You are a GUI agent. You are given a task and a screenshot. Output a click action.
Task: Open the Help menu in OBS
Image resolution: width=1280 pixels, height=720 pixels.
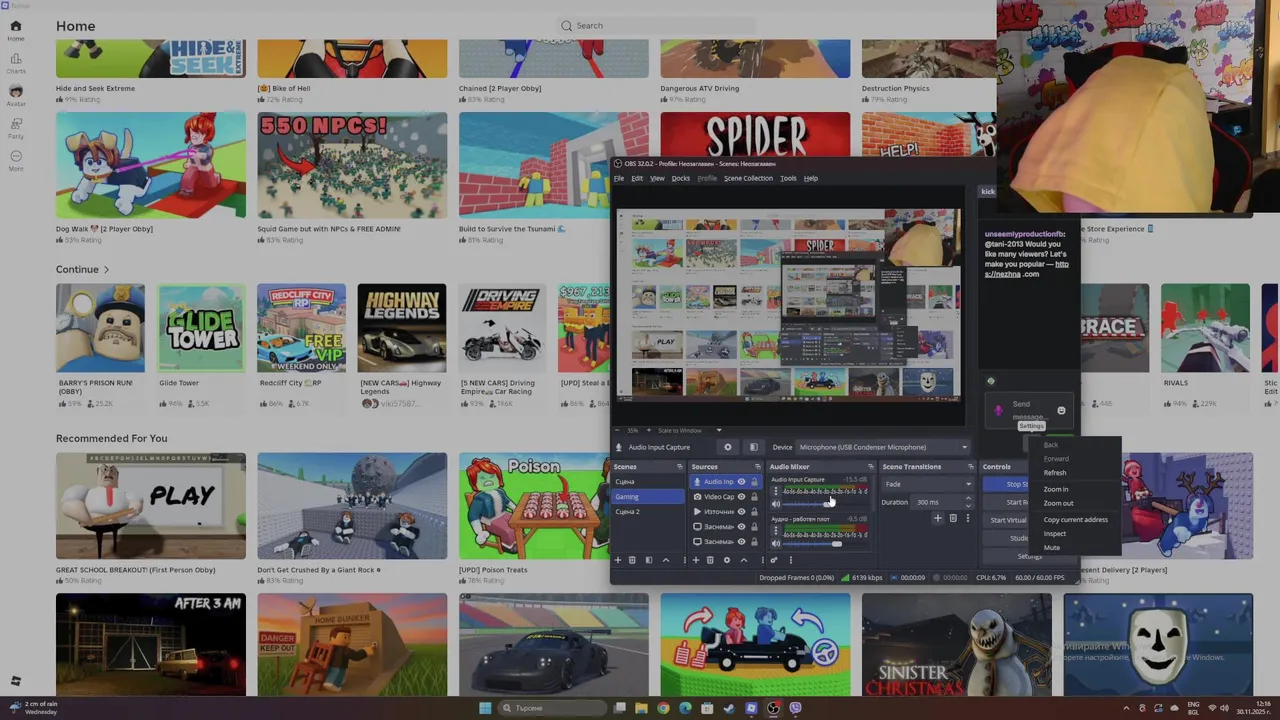(811, 178)
